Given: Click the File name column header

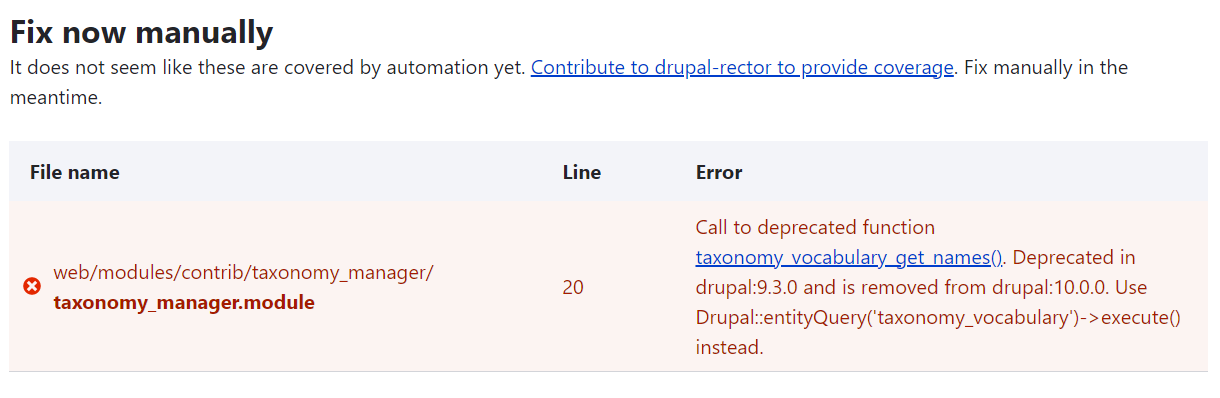Looking at the screenshot, I should click(x=75, y=172).
